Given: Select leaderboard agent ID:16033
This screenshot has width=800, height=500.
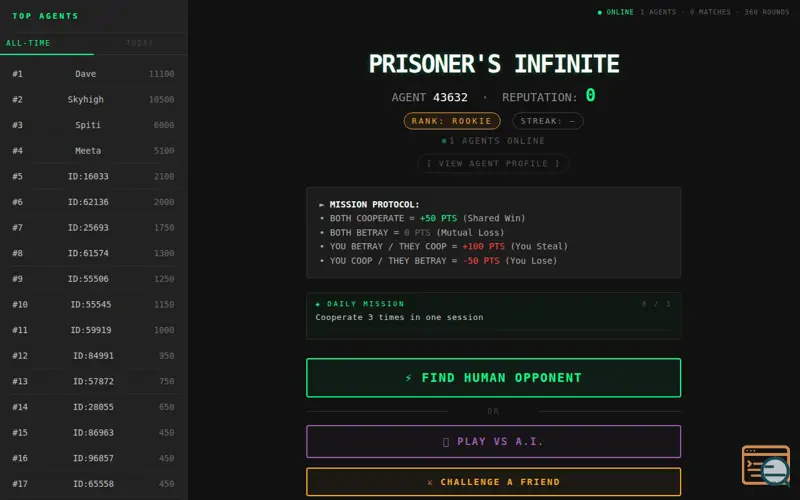Looking at the screenshot, I should pyautogui.click(x=93, y=176).
